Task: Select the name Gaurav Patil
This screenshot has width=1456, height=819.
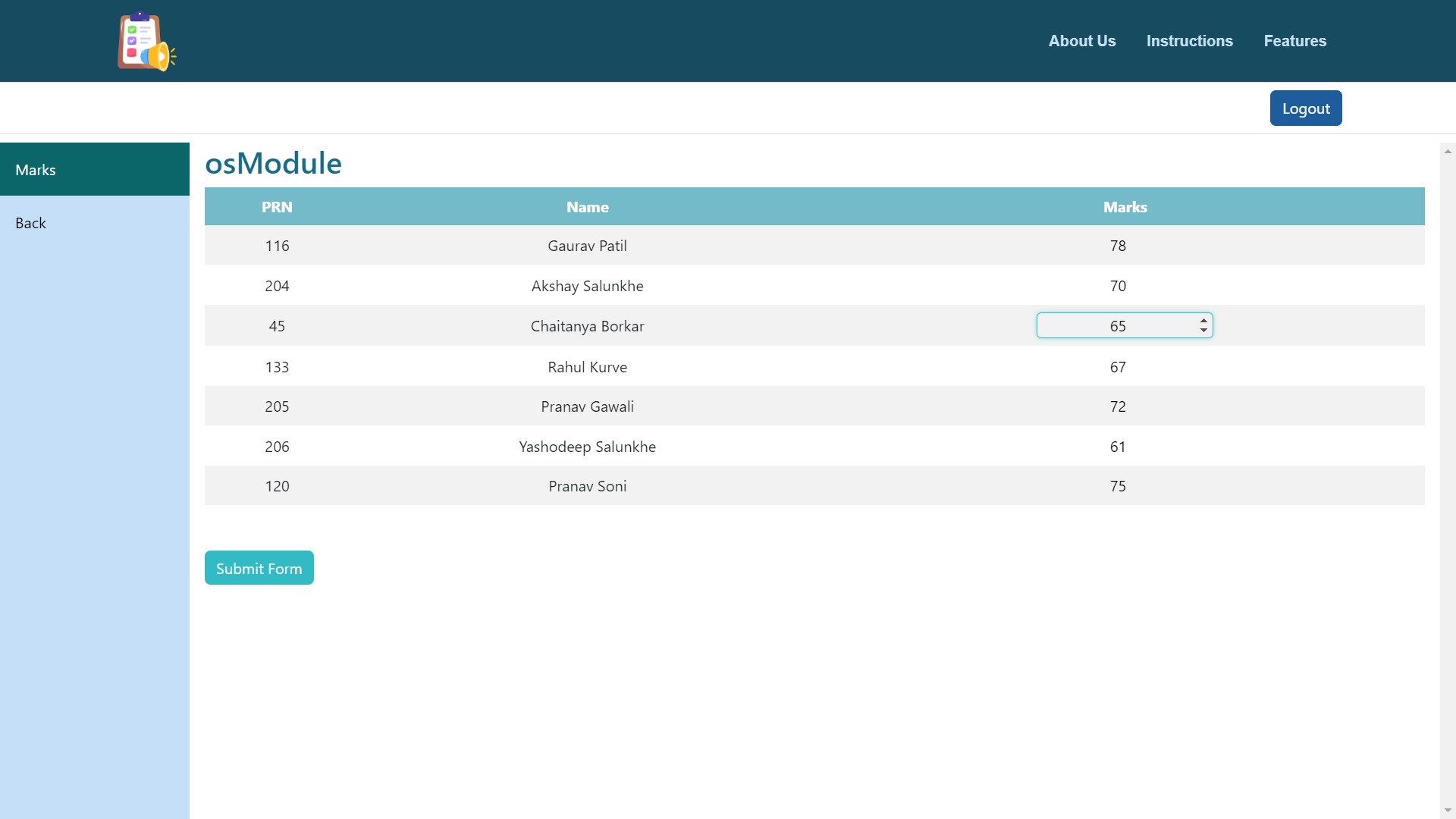Action: 587,246
